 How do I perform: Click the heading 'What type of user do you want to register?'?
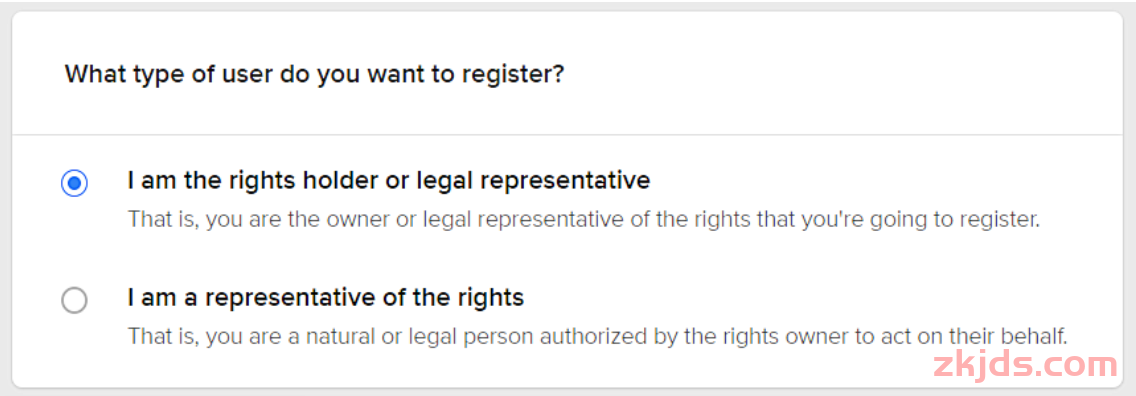point(314,75)
